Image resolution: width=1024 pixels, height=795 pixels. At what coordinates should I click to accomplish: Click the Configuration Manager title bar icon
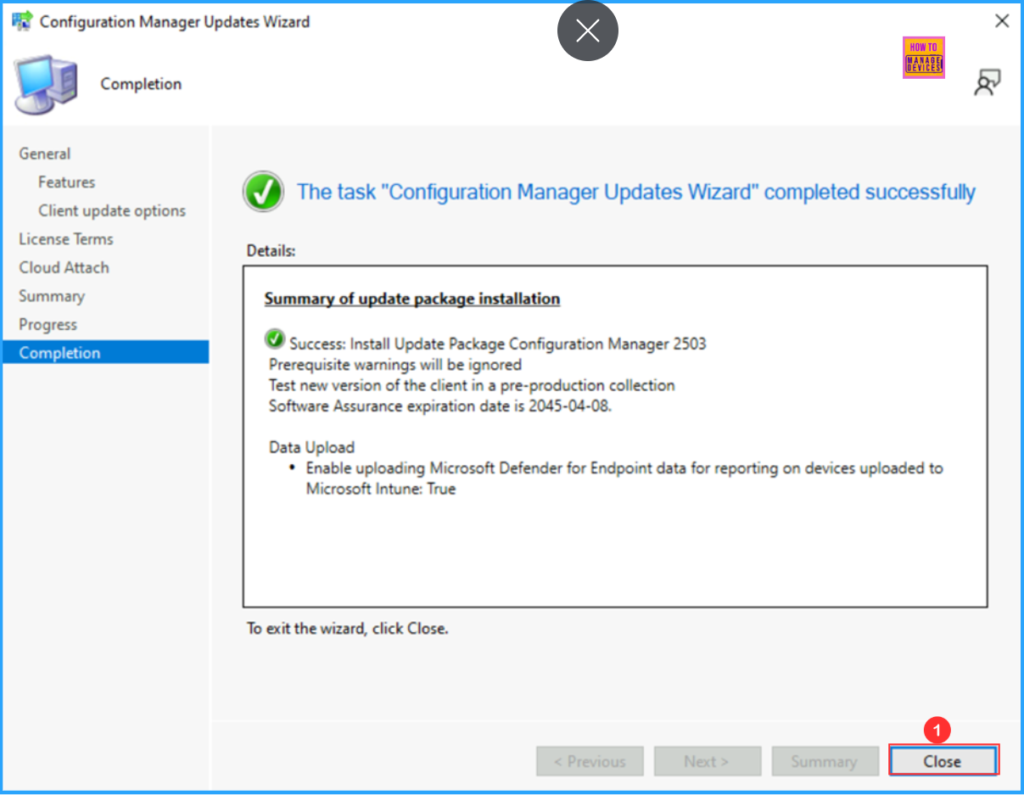pyautogui.click(x=21, y=21)
